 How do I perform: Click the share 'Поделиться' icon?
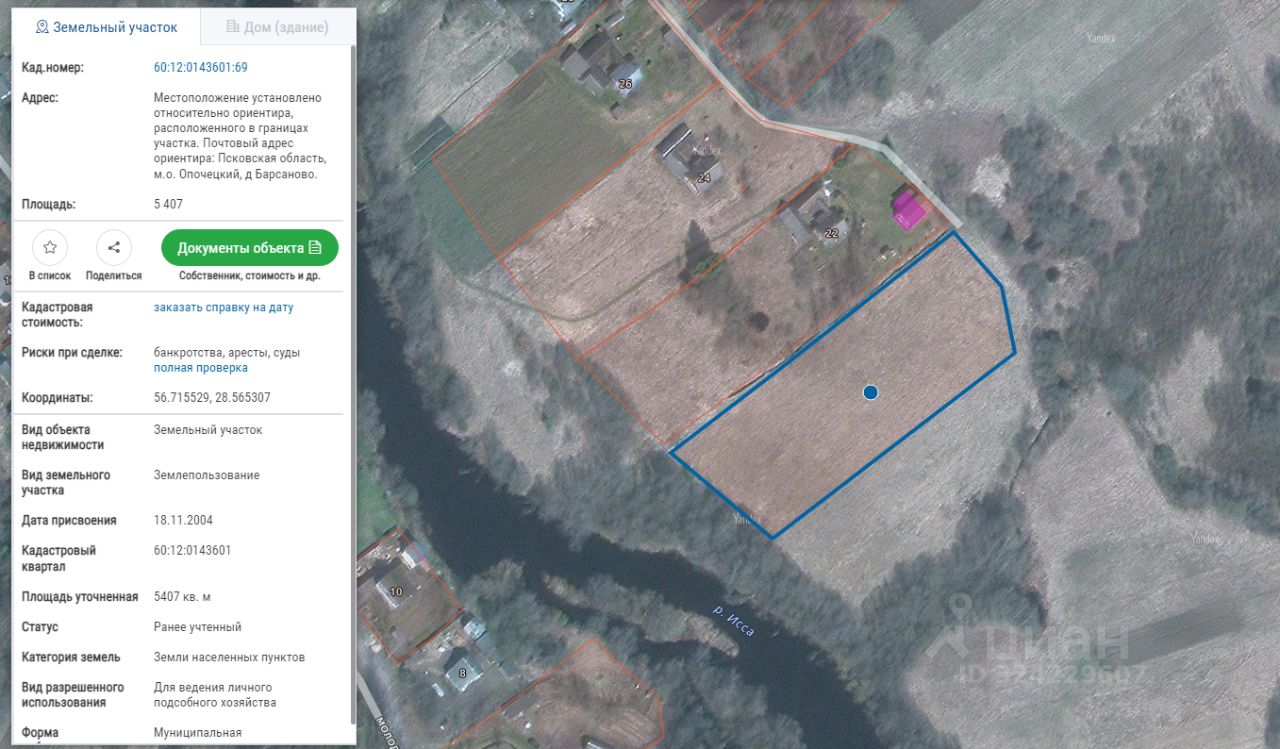point(114,247)
